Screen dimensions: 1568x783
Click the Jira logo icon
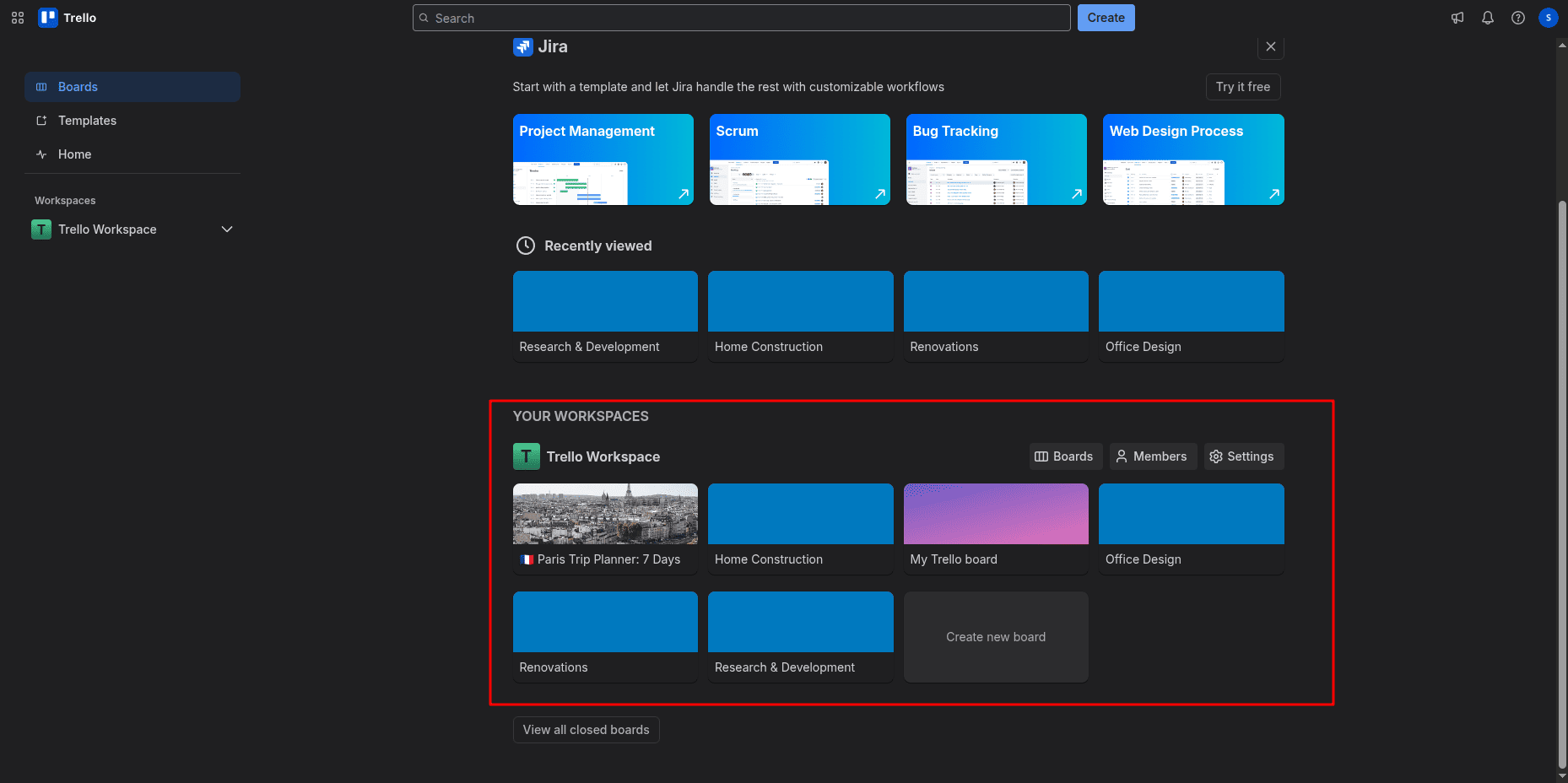522,46
